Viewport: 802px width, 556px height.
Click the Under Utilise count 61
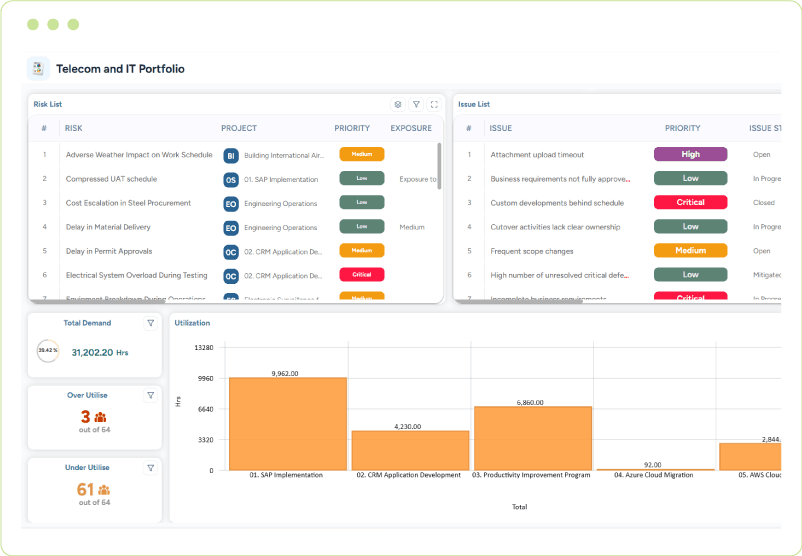click(85, 490)
